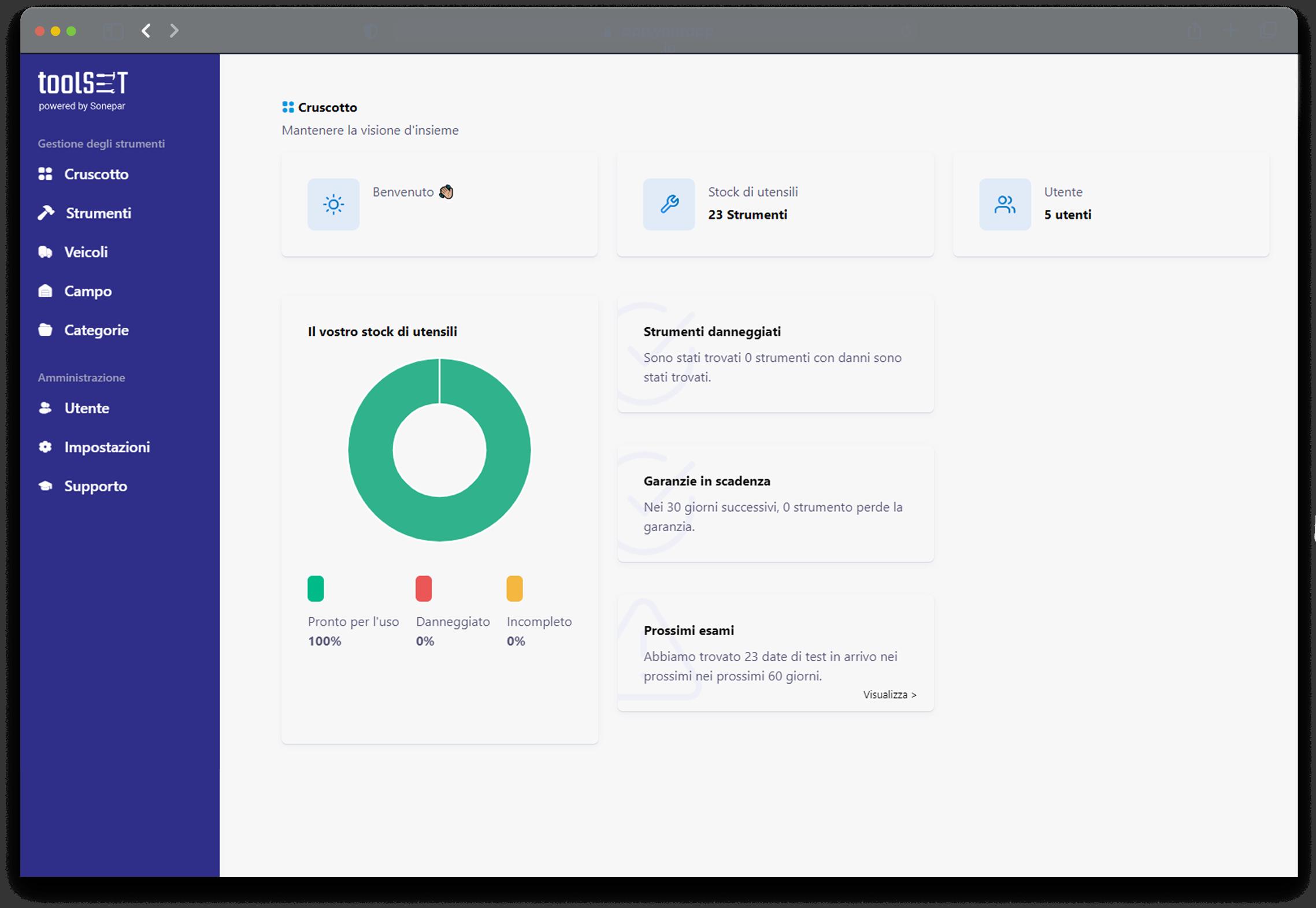Click the Visualizza link in Prossimi esami
This screenshot has width=1316, height=908.
(889, 695)
